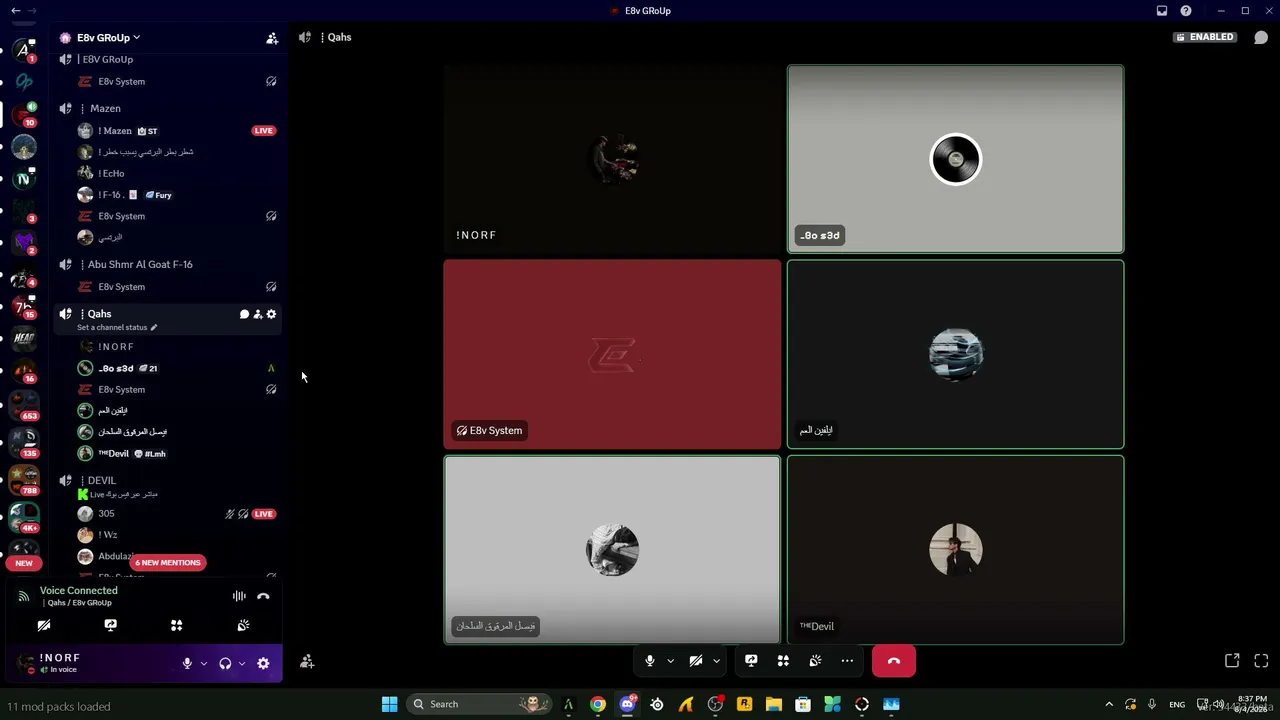Disconnect with the red hang-up button
The width and height of the screenshot is (1280, 720).
click(x=894, y=661)
